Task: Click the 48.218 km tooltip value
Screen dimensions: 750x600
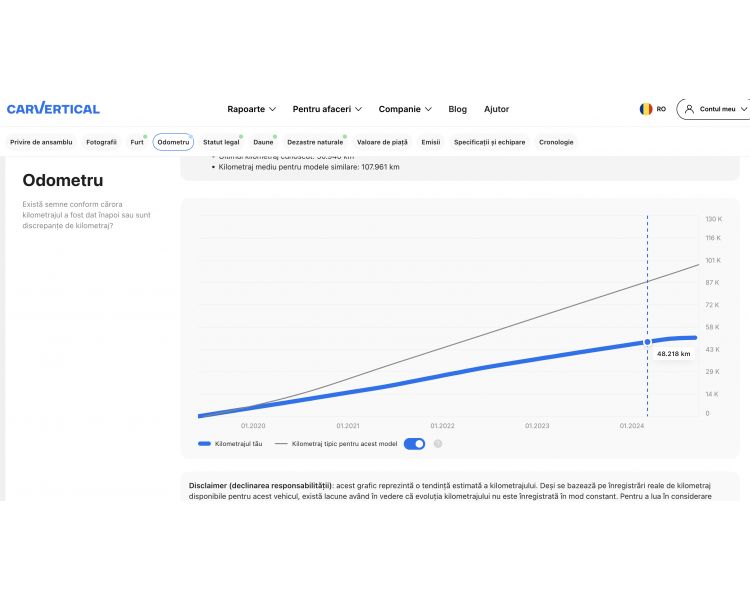Action: coord(673,354)
